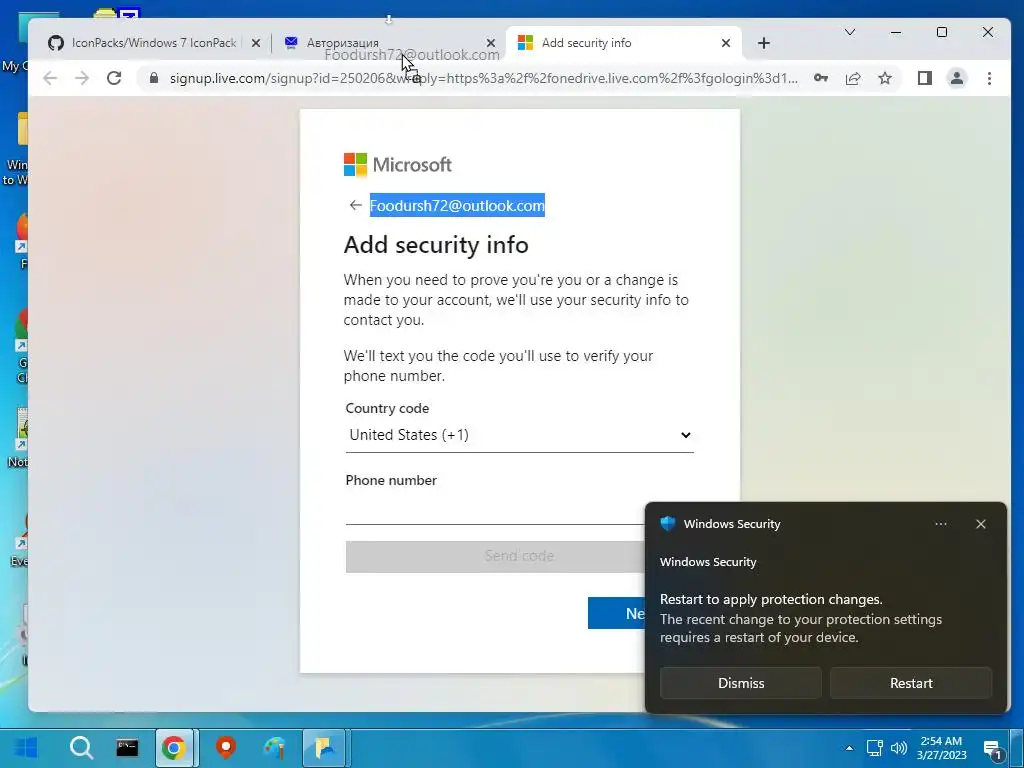Minimize the Chrome window
The image size is (1024, 768).
896,32
